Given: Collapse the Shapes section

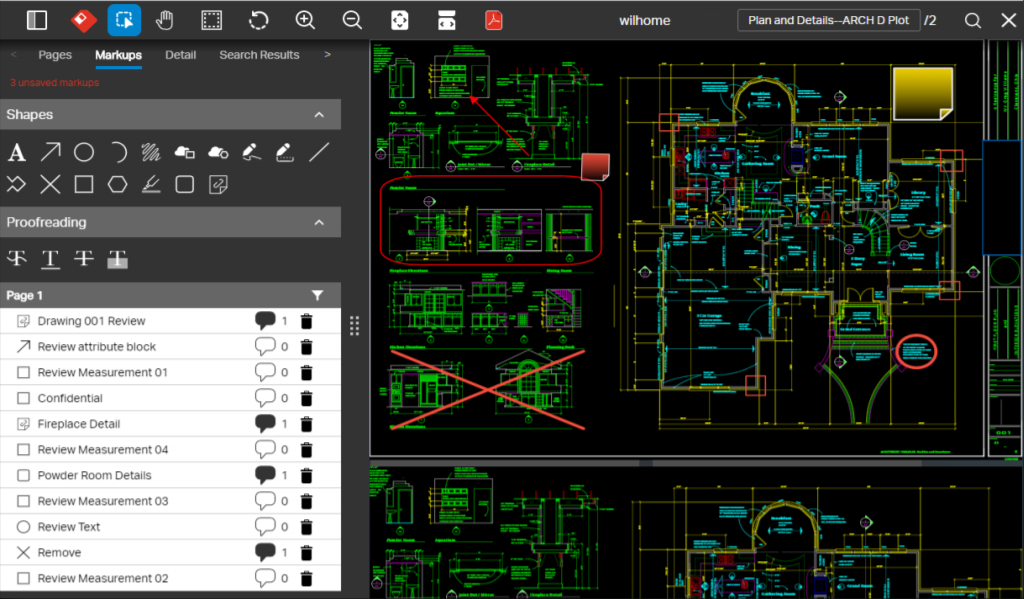Looking at the screenshot, I should (319, 115).
